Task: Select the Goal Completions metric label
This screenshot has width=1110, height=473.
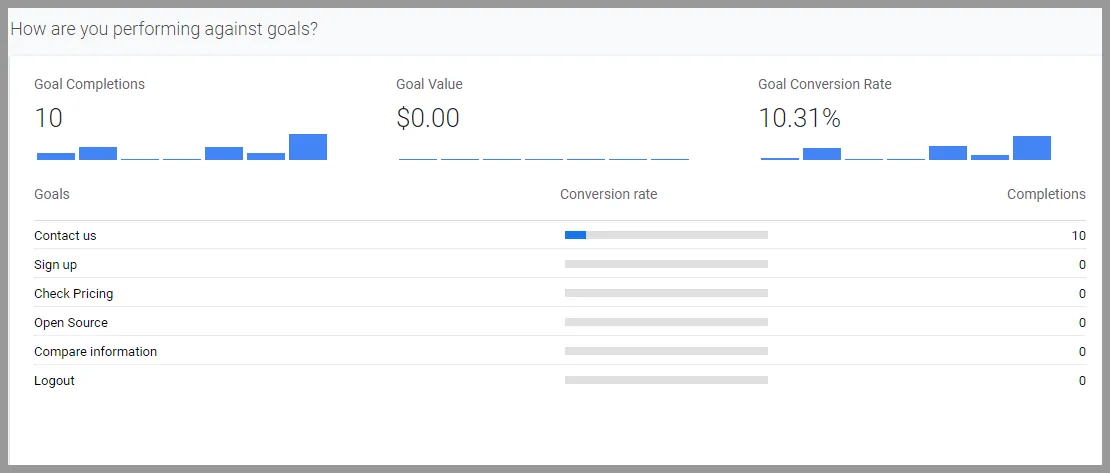Action: point(89,84)
